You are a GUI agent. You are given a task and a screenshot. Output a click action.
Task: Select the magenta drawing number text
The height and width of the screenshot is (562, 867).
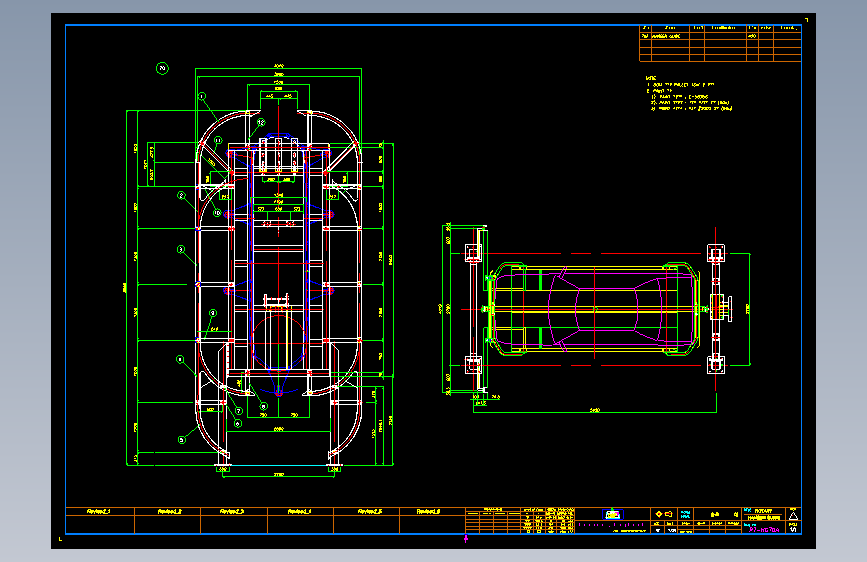[764, 529]
